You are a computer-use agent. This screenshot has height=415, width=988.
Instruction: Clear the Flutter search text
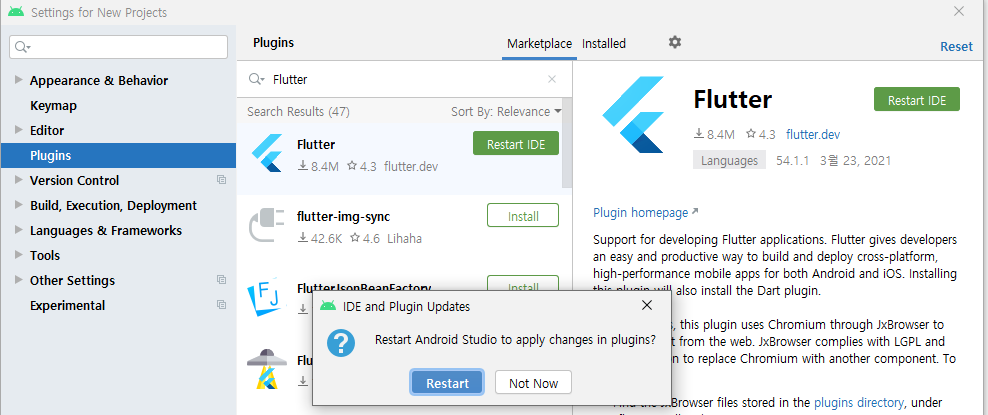point(552,79)
